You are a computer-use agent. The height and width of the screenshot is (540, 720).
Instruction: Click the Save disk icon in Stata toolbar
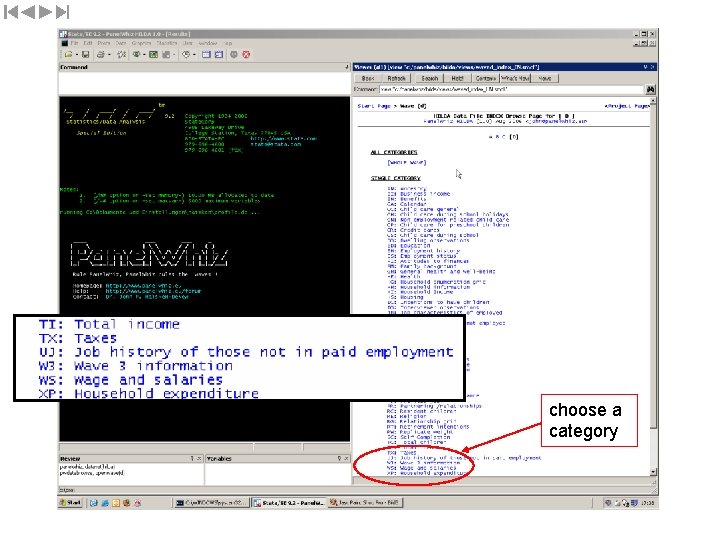(x=85, y=55)
